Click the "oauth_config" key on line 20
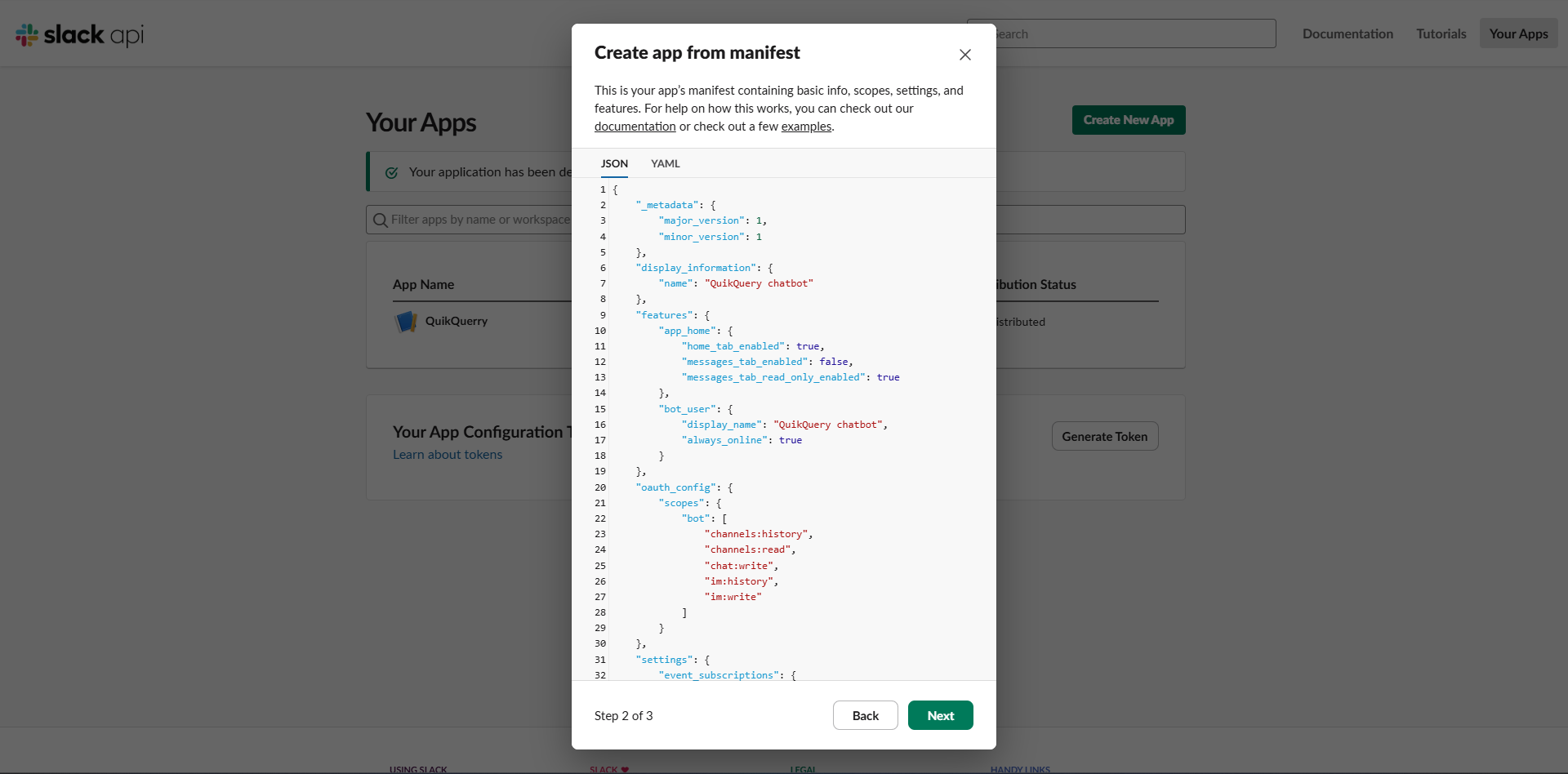The width and height of the screenshot is (1568, 774). 676,487
